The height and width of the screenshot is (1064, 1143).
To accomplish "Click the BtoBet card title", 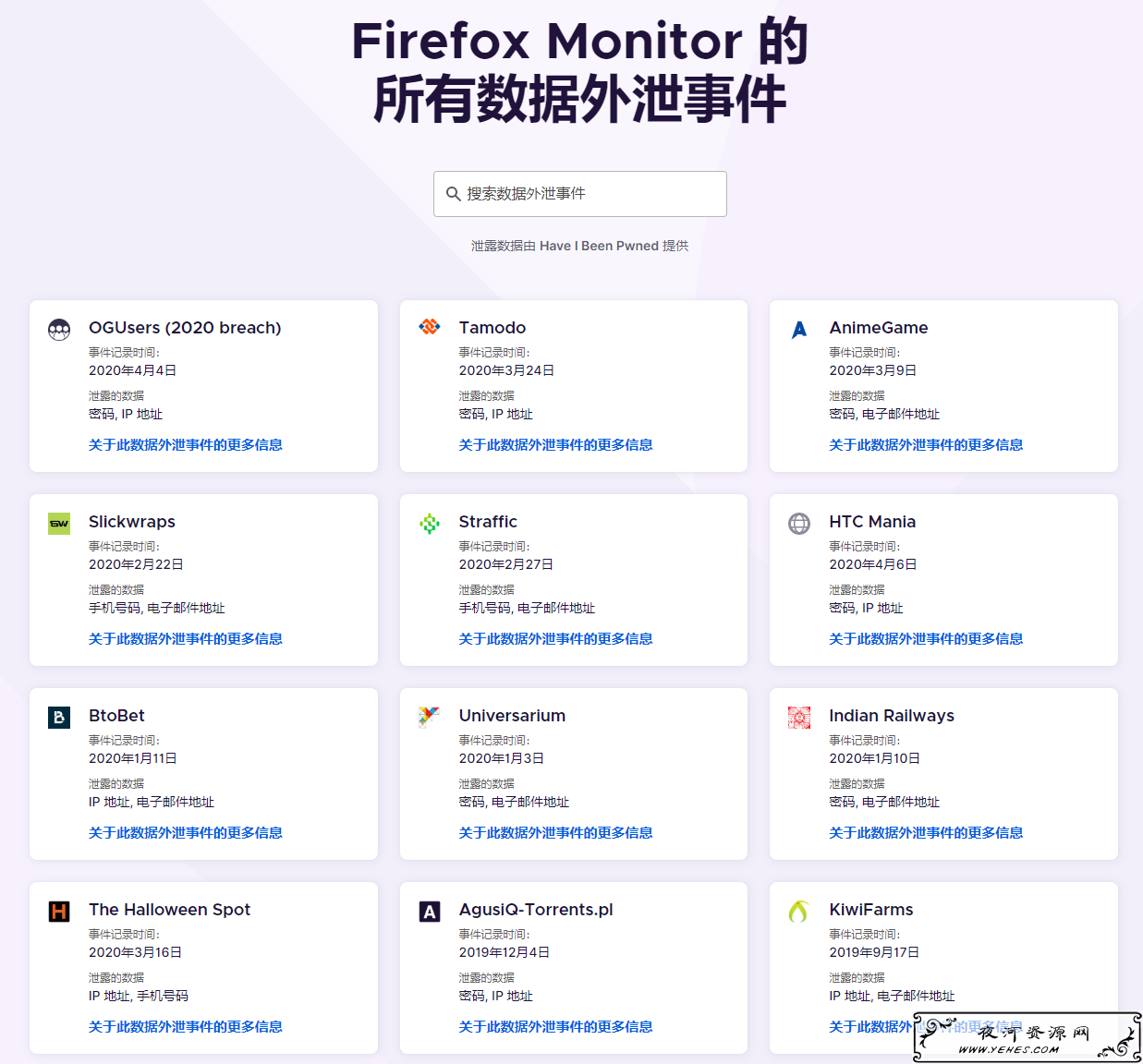I will tap(116, 716).
